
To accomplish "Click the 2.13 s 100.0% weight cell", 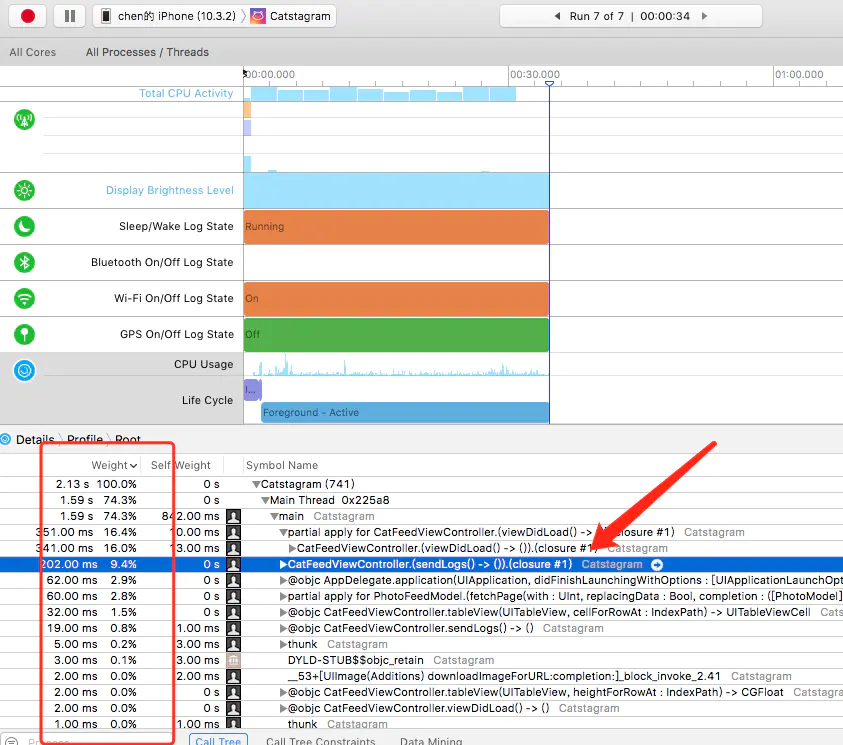I will click(x=96, y=484).
